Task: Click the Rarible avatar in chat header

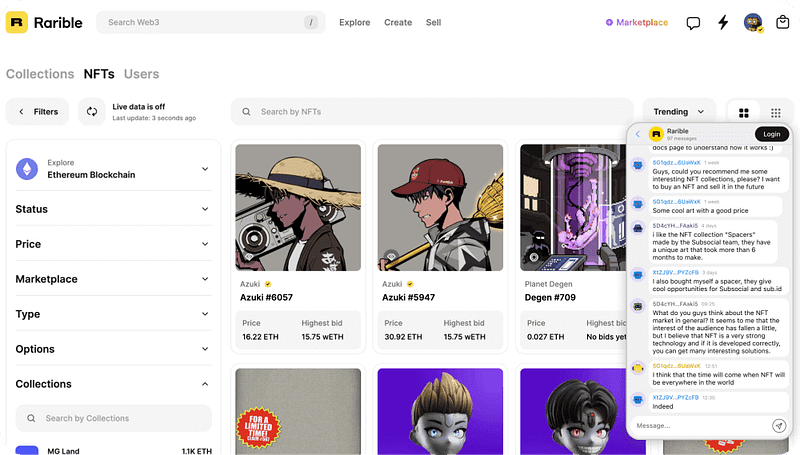Action: click(x=656, y=134)
